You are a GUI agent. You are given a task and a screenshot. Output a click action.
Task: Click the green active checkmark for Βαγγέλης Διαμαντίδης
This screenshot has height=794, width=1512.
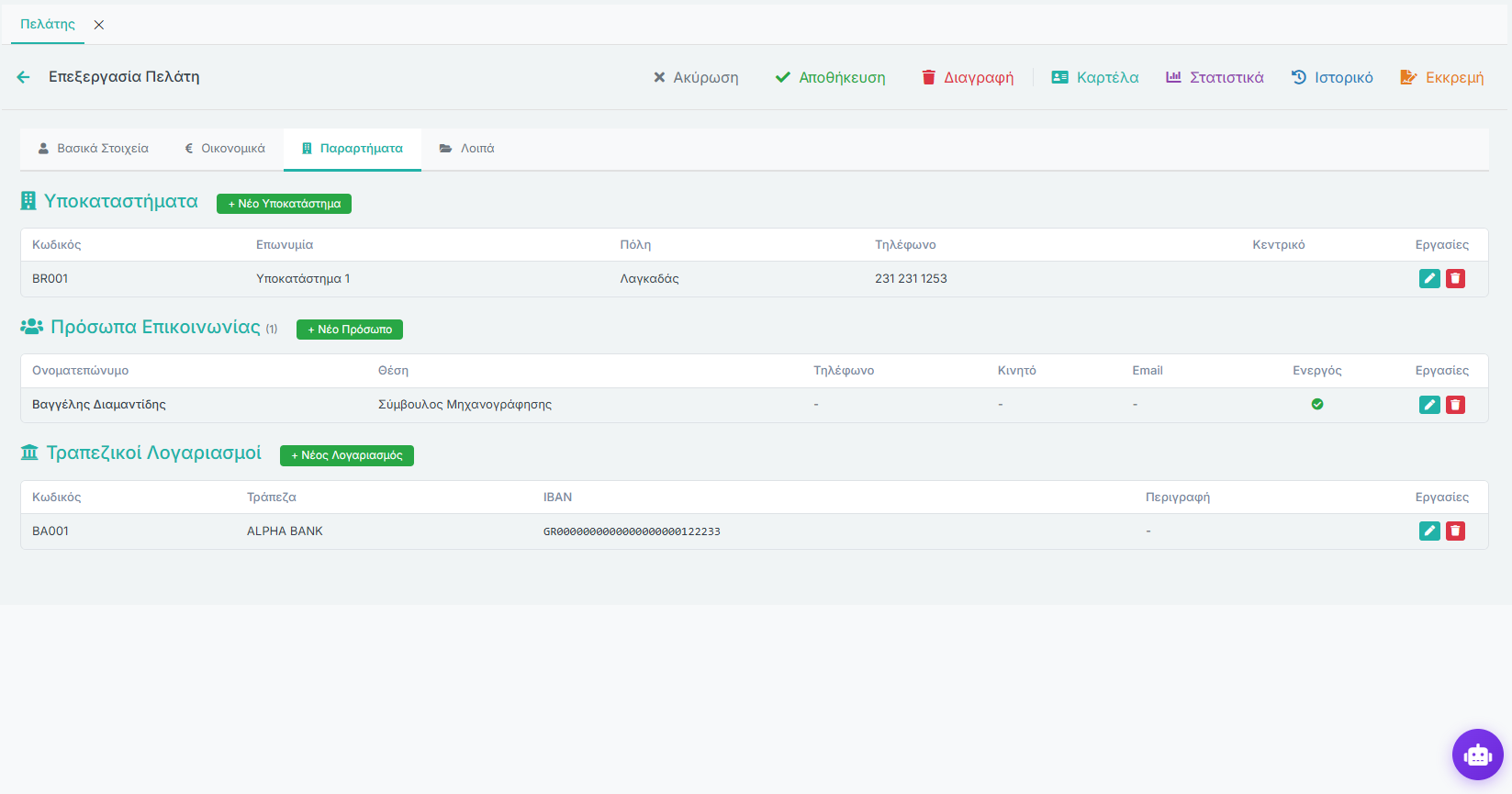(x=1317, y=404)
